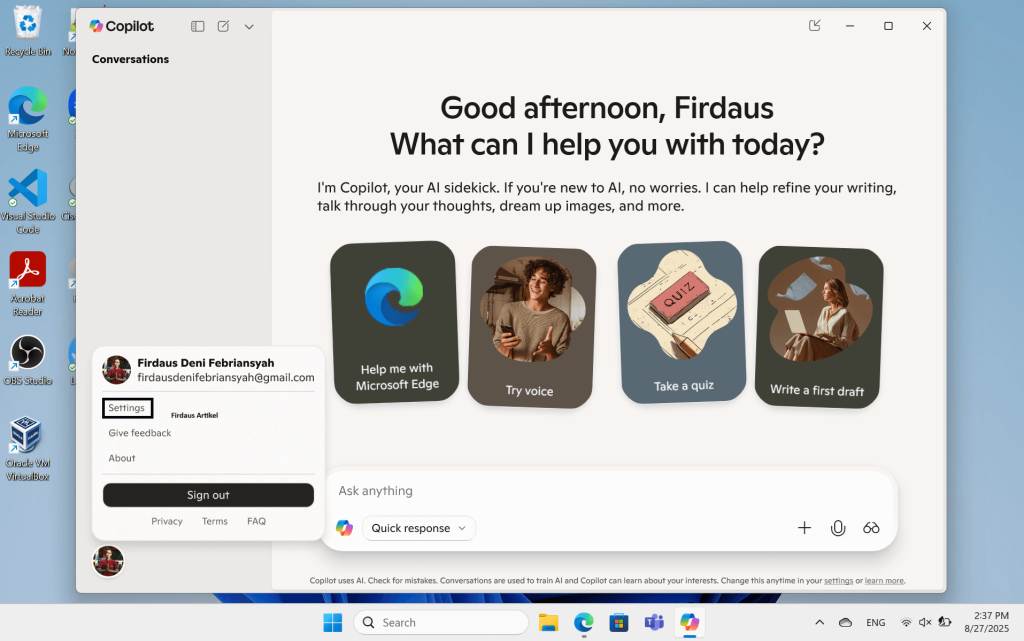Open the Terms link
Image resolution: width=1024 pixels, height=641 pixels.
coord(215,521)
